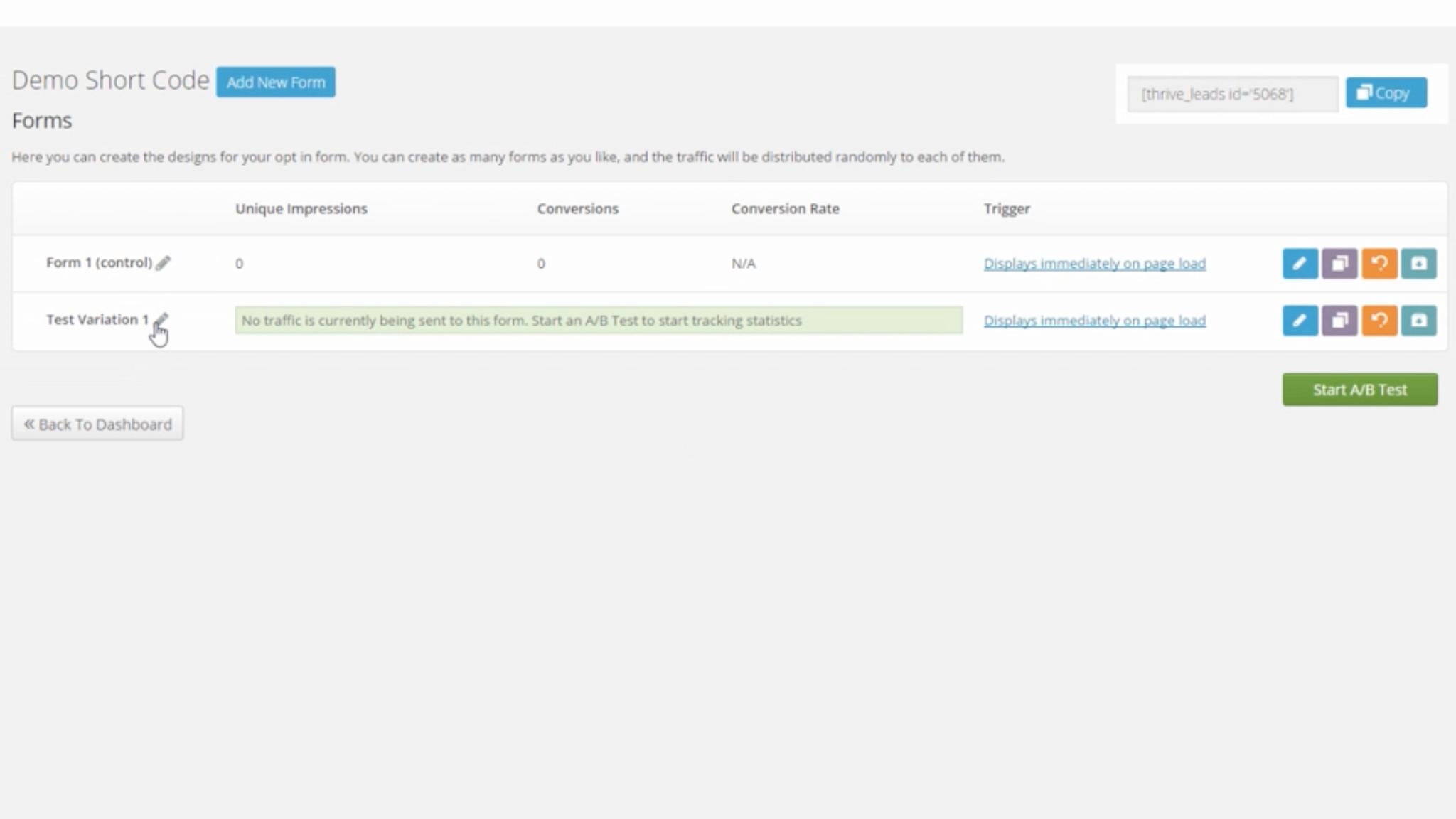
Task: Click the Test Variation 1 name label
Action: pos(97,320)
